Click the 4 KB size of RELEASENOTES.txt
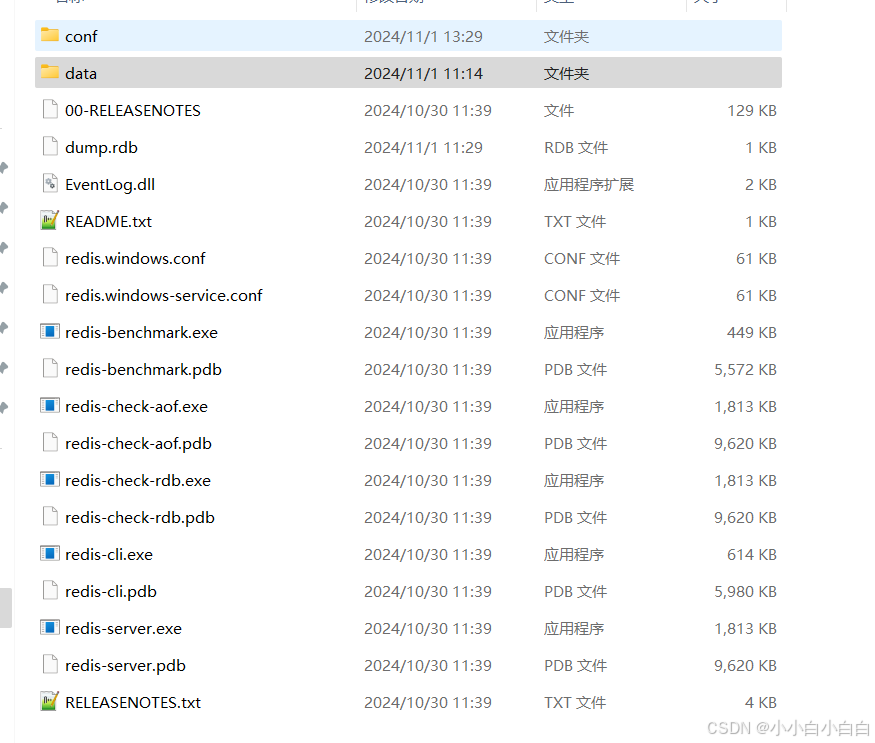 coord(761,703)
